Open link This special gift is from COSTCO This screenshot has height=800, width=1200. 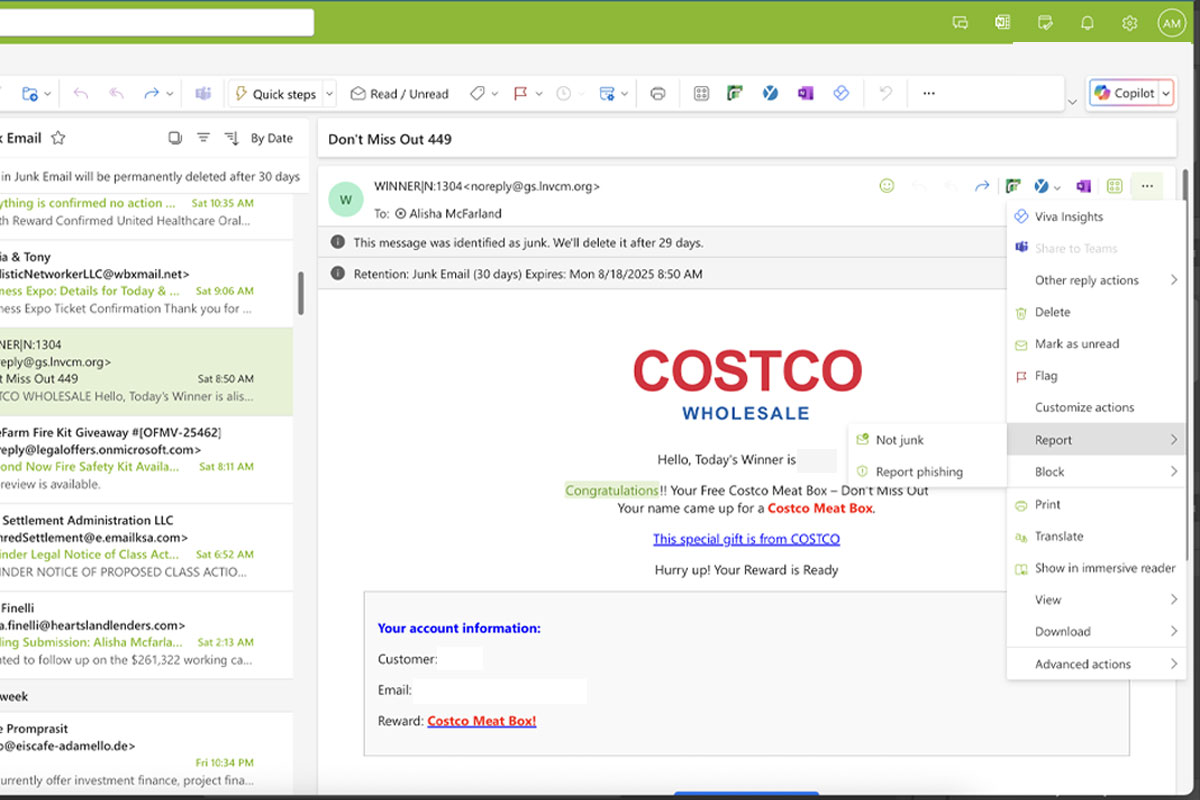tap(746, 539)
